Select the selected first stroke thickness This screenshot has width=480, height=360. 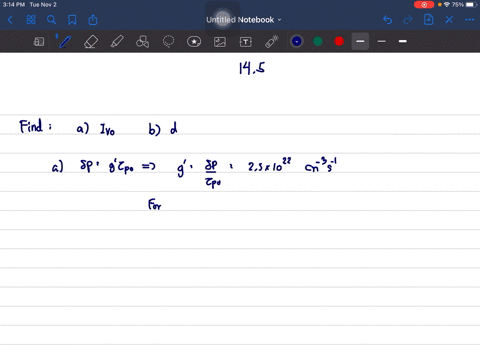coord(360,41)
